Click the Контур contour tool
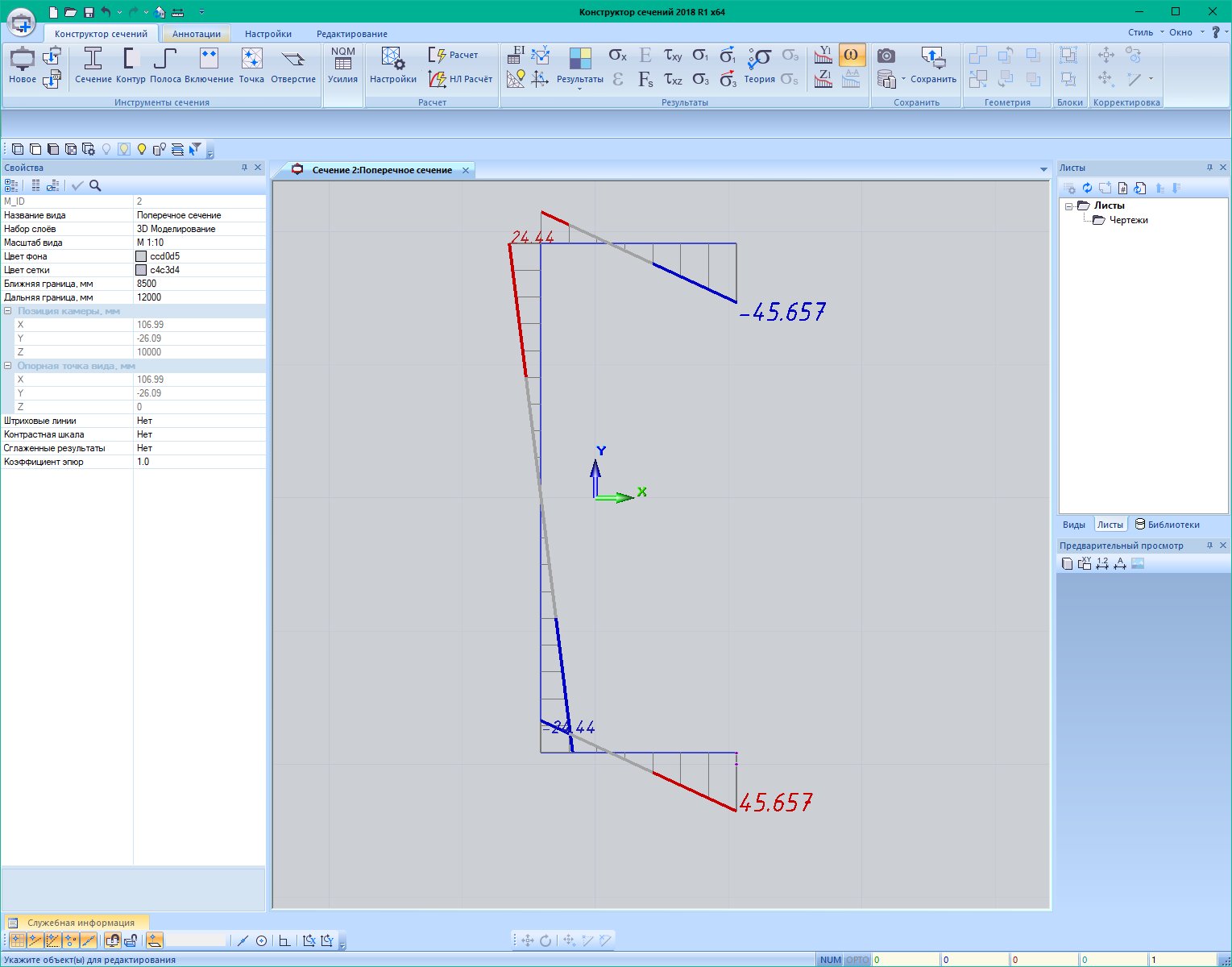The image size is (1232, 967). tap(131, 65)
